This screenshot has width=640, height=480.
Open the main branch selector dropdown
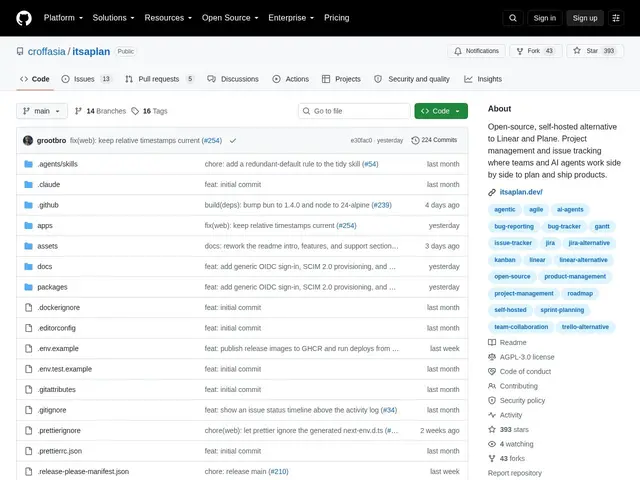point(42,111)
